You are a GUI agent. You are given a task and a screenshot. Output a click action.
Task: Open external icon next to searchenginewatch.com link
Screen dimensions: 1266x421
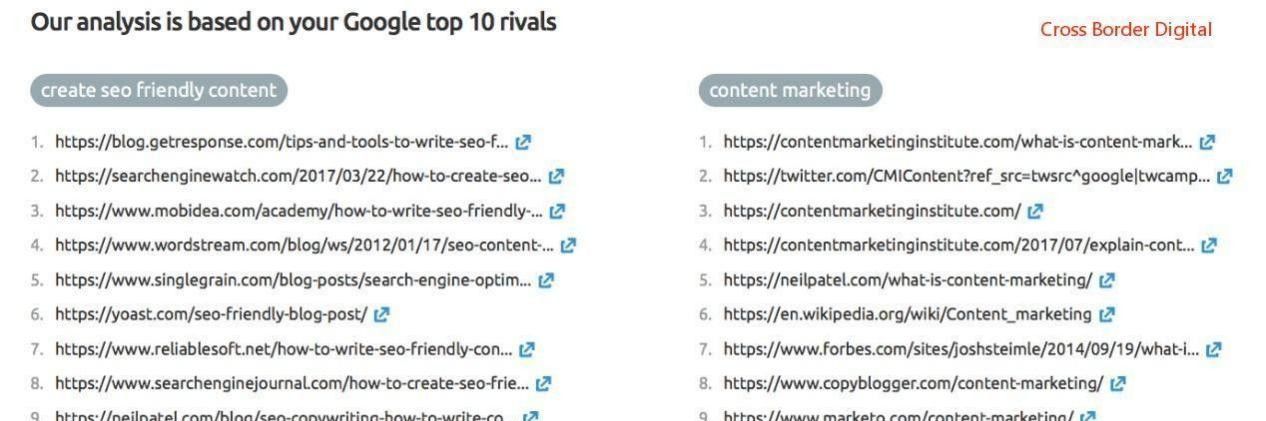pyautogui.click(x=556, y=177)
